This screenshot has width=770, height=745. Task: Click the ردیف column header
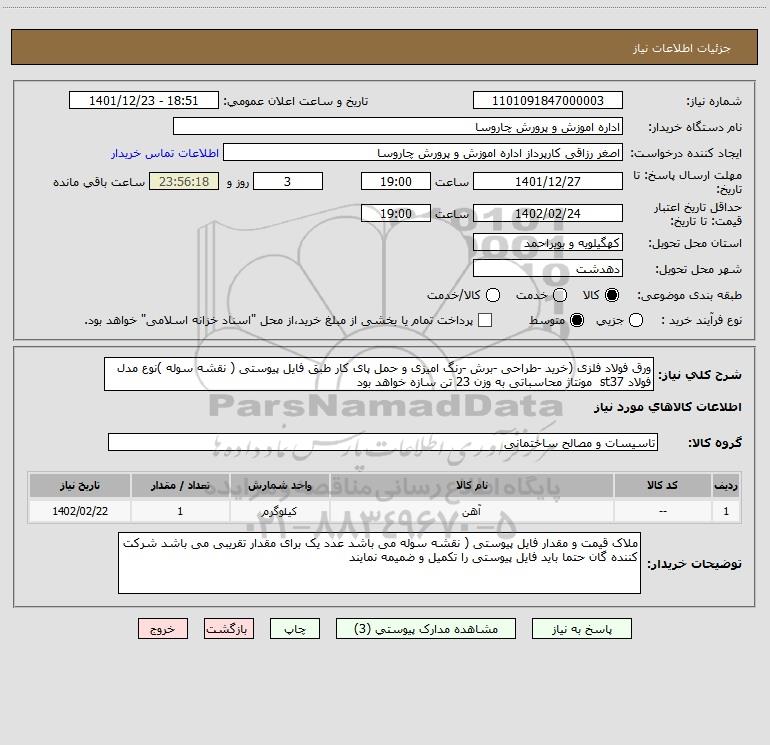tap(726, 486)
